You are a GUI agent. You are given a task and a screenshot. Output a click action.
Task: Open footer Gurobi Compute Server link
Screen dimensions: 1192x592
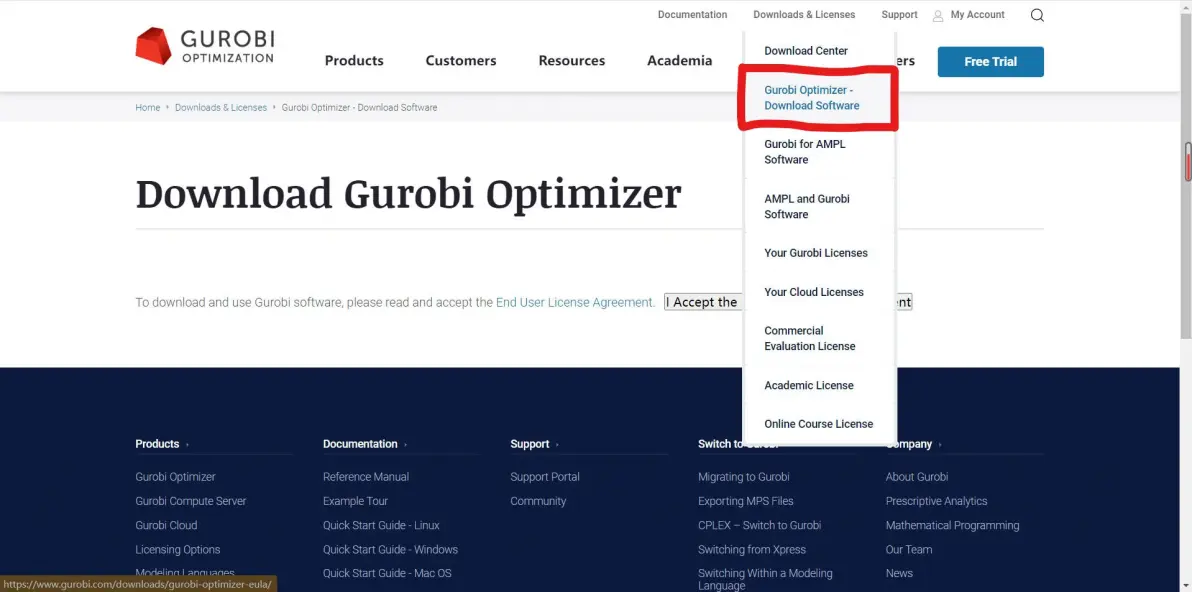tap(191, 502)
